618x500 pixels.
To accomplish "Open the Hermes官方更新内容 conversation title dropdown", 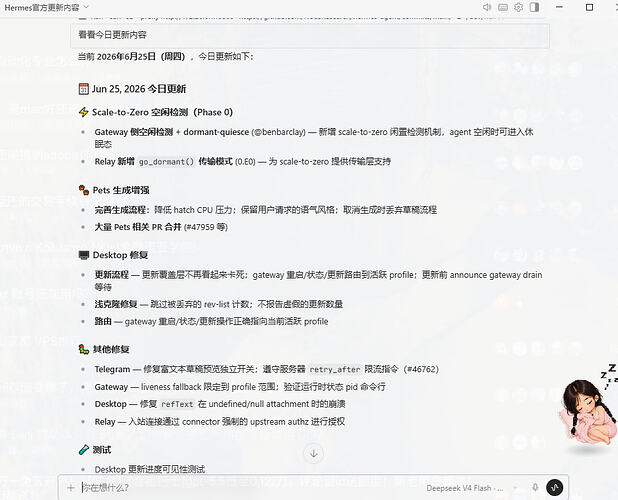I will (x=47, y=7).
